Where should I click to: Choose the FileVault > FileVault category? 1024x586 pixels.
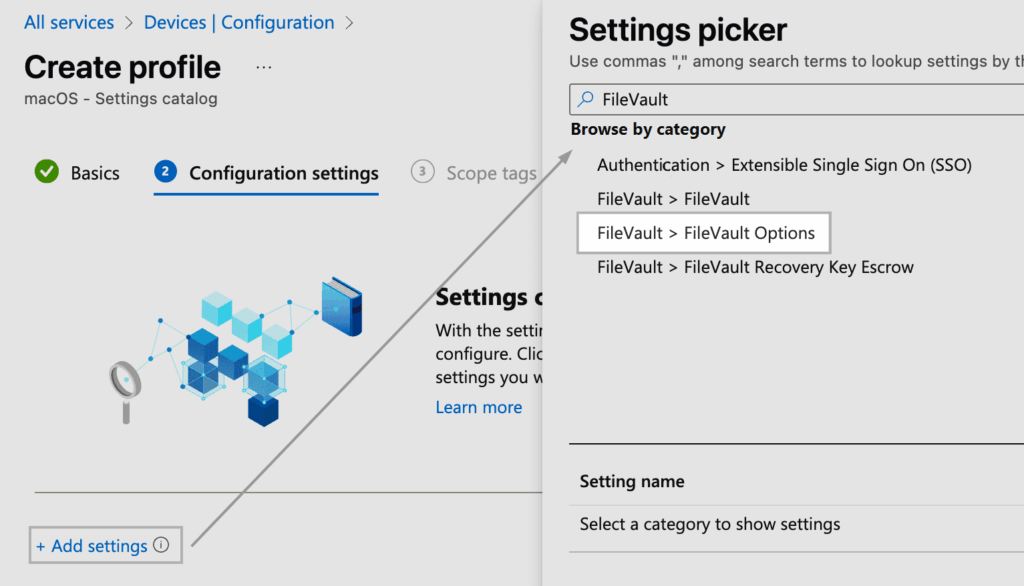tap(673, 199)
